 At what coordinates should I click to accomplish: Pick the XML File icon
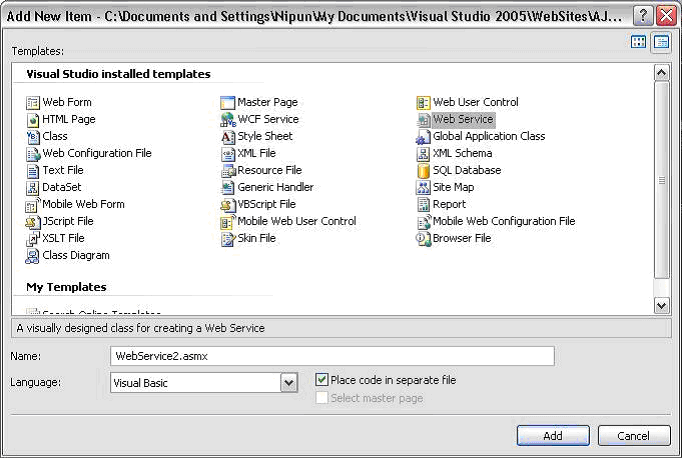point(227,154)
